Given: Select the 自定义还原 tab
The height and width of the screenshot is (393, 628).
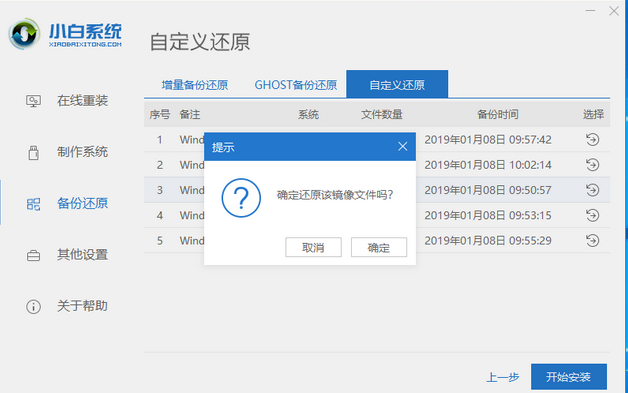Looking at the screenshot, I should pyautogui.click(x=397, y=84).
